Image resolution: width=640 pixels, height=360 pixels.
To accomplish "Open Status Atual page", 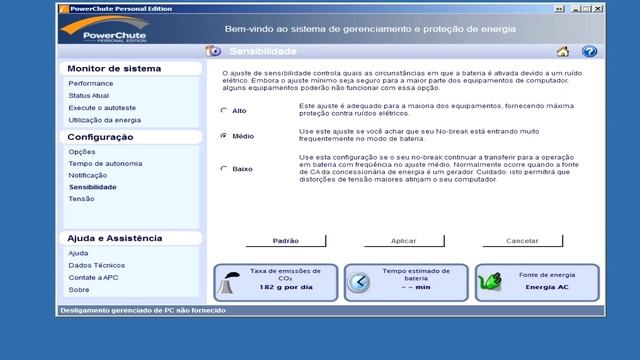I will 89,96.
